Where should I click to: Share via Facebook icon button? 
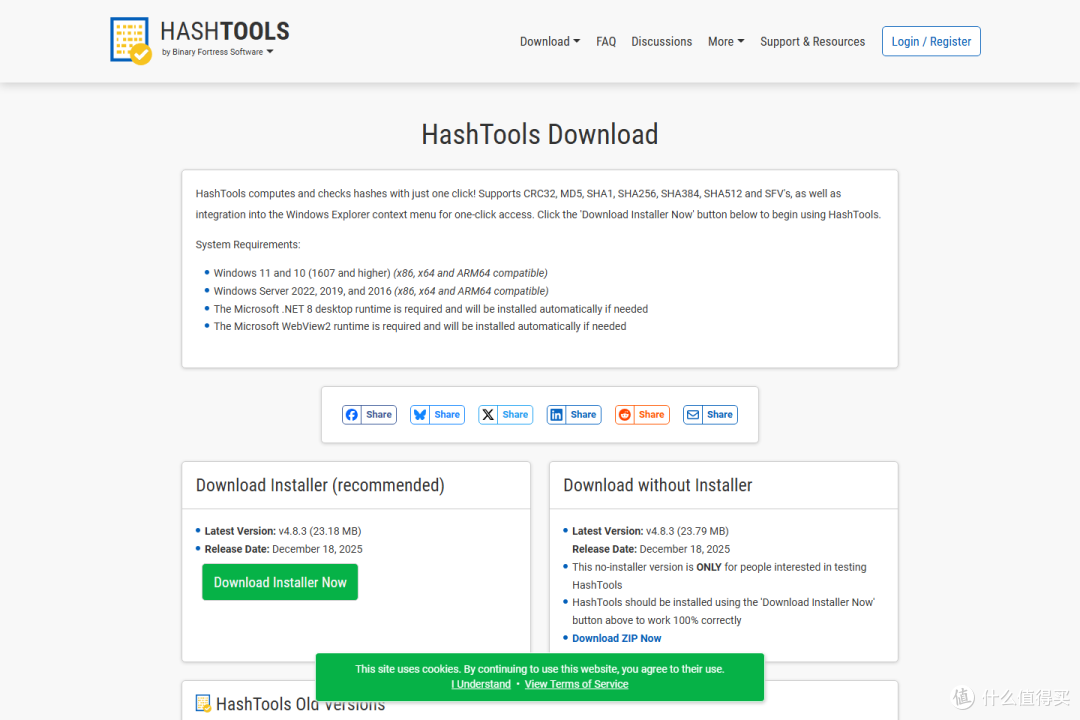[x=369, y=415]
